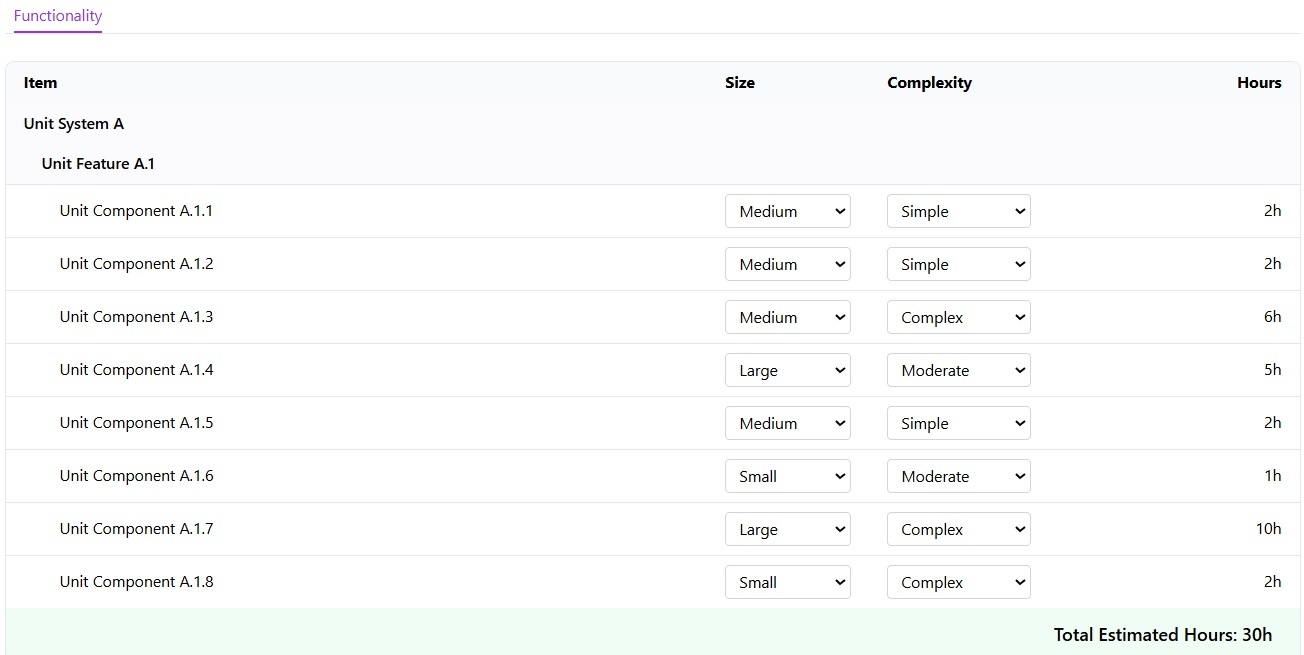Click the Complexity column header
This screenshot has height=655, width=1304.
coord(929,83)
